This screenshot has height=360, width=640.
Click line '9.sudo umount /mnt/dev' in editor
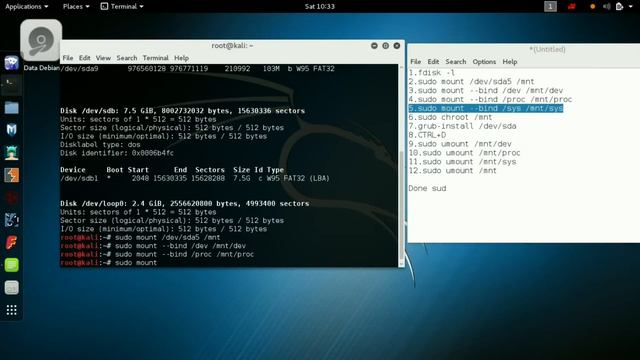[x=460, y=144]
